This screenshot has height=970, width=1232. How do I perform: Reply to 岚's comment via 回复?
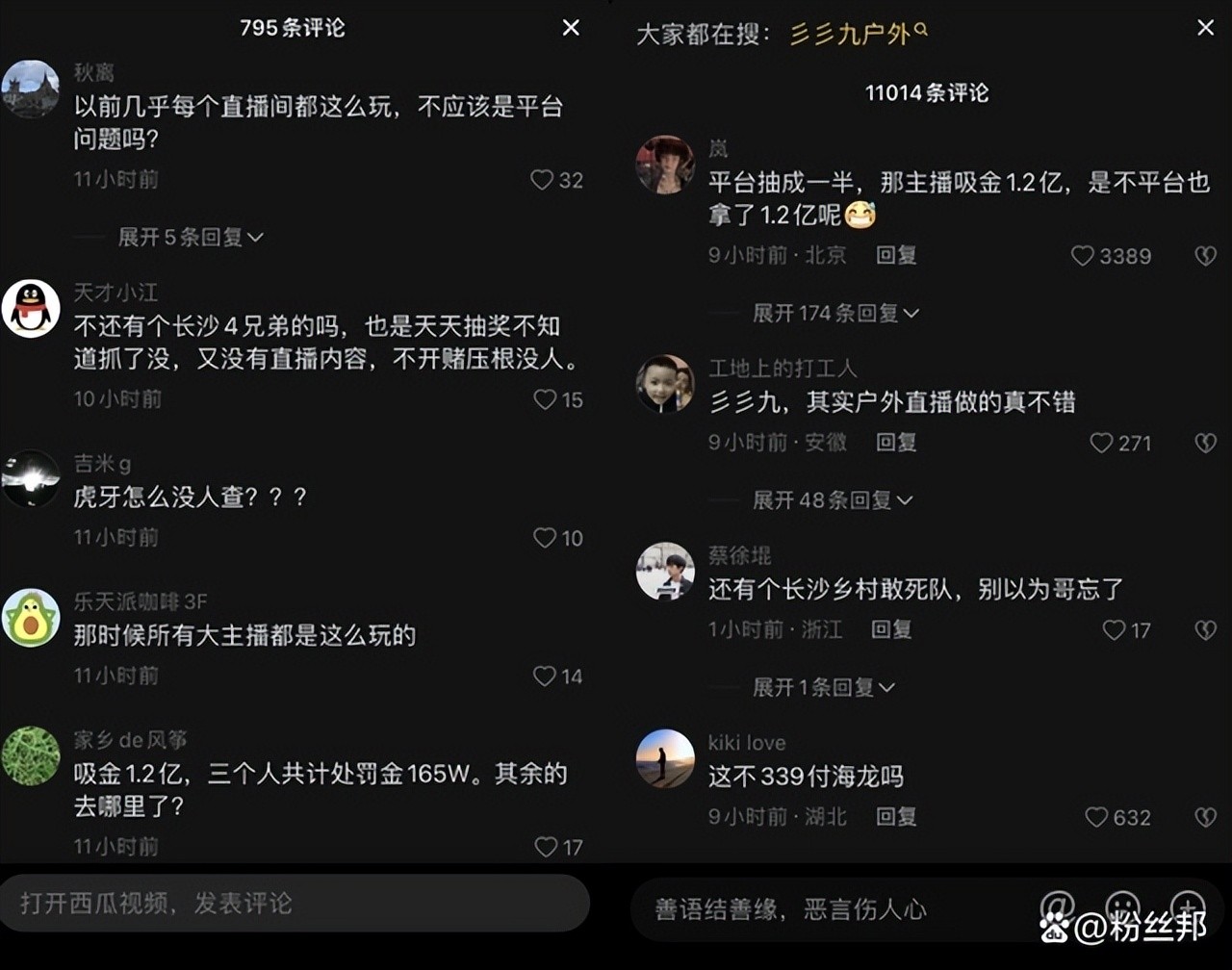pyautogui.click(x=896, y=255)
